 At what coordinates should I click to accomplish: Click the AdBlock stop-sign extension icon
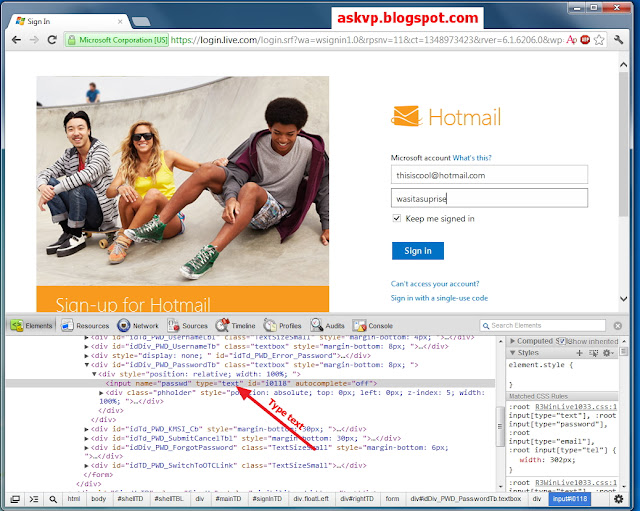pyautogui.click(x=585, y=40)
